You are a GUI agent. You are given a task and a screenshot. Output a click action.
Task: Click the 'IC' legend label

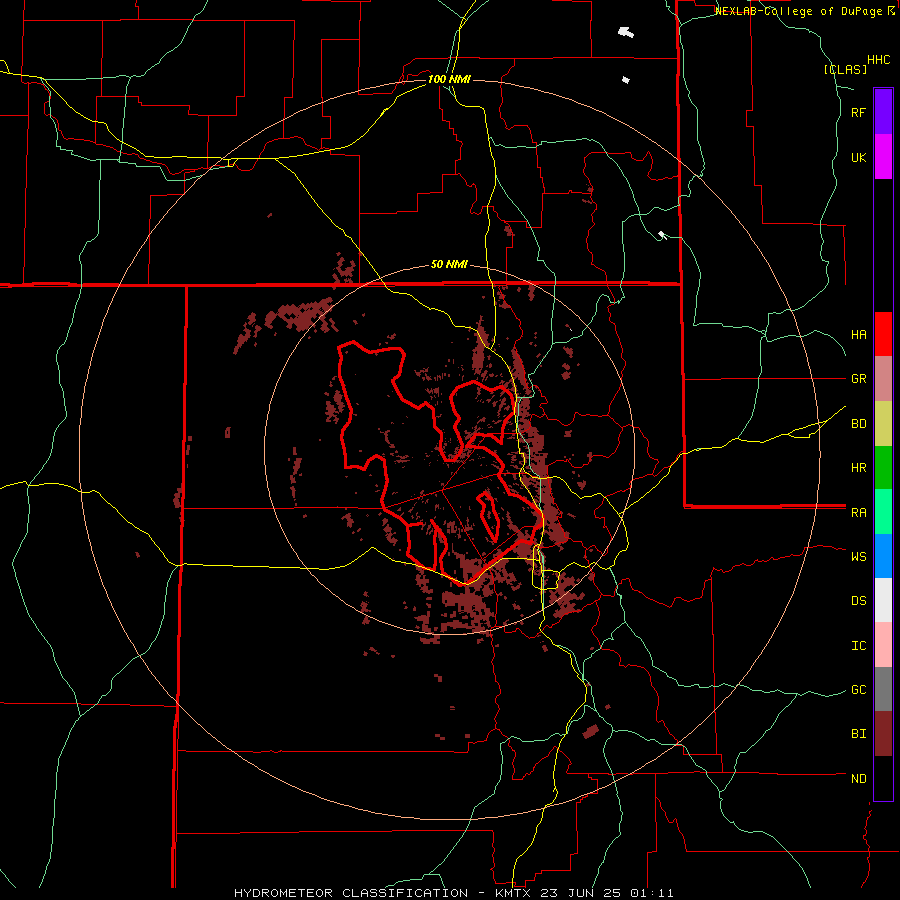pyautogui.click(x=858, y=646)
